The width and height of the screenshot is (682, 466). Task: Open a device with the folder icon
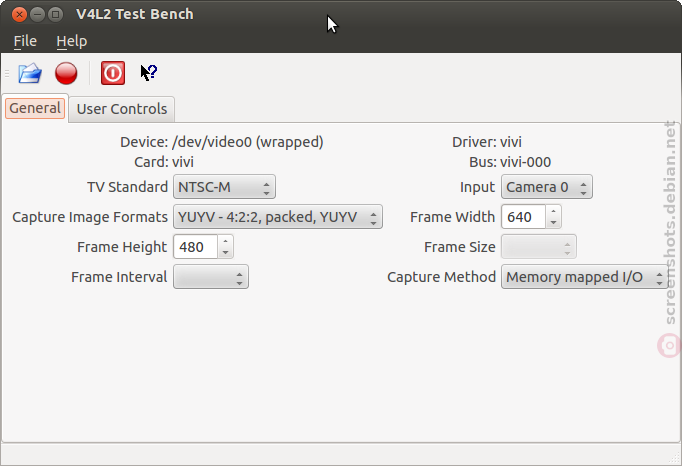click(30, 73)
